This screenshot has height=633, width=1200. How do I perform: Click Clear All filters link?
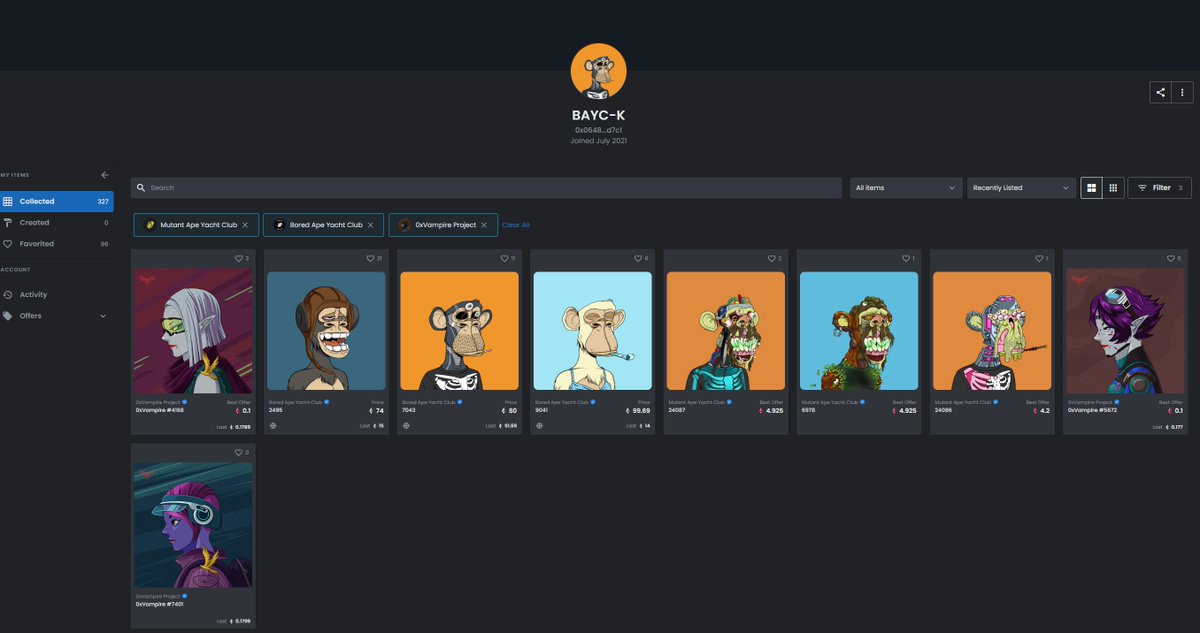[516, 225]
